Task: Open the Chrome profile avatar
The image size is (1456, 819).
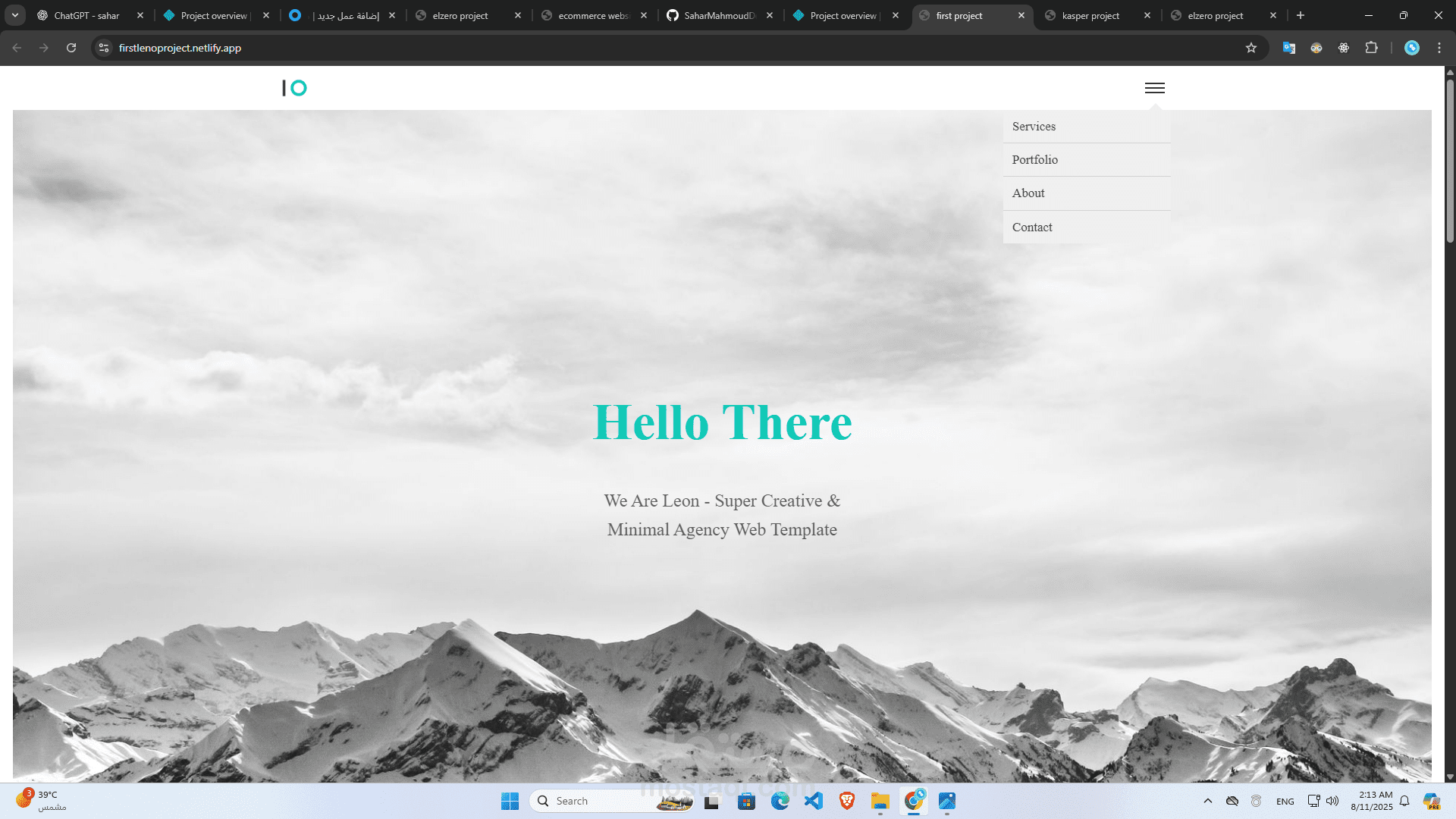Action: [x=1412, y=48]
